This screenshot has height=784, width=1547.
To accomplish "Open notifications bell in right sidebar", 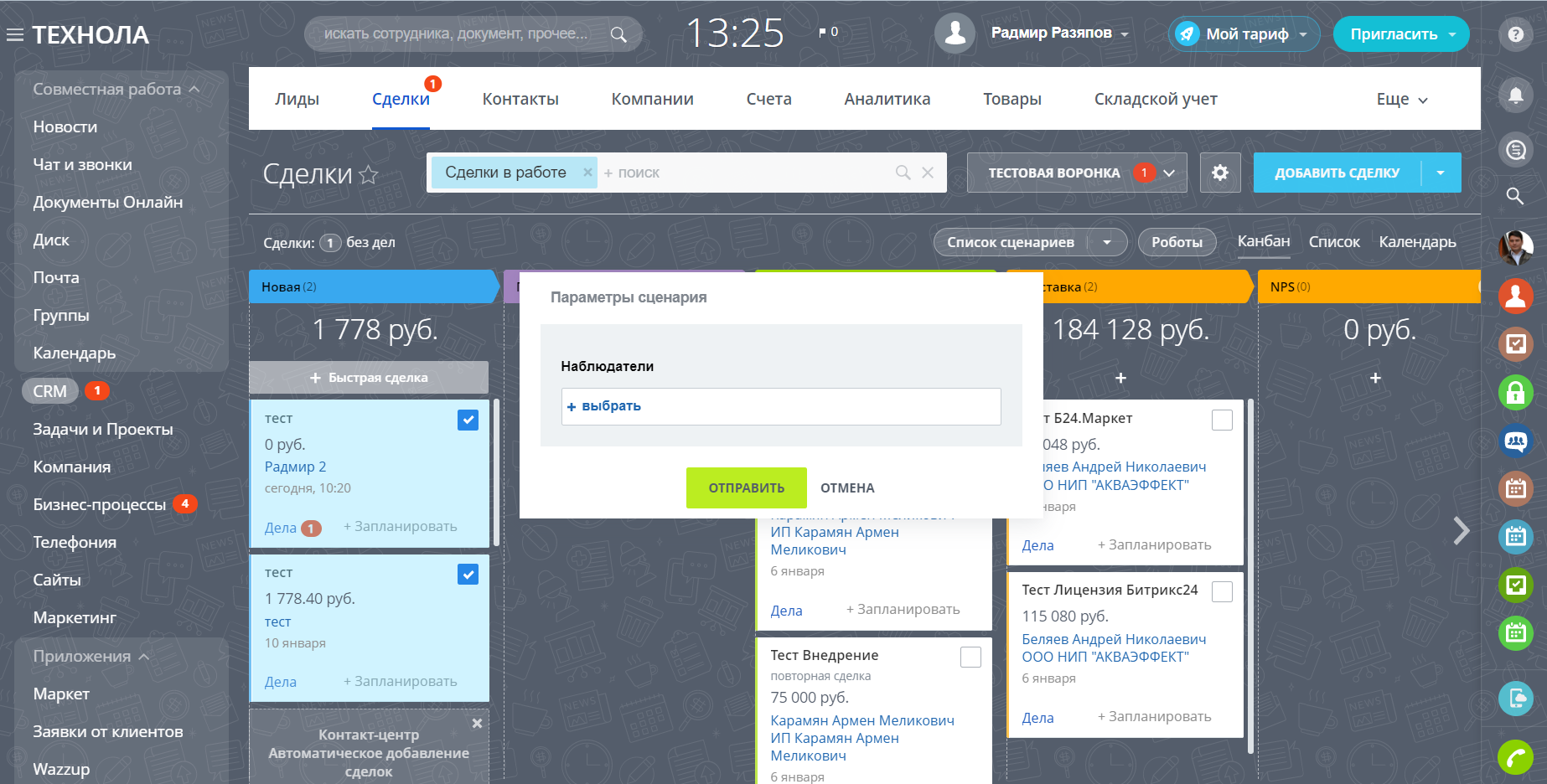I will click(1516, 95).
